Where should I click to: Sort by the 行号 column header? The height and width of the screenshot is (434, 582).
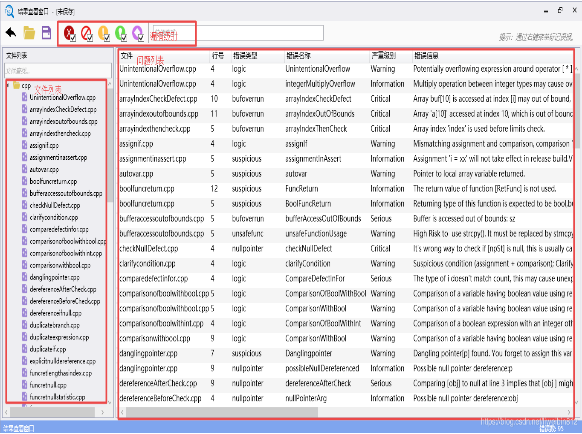[x=218, y=56]
